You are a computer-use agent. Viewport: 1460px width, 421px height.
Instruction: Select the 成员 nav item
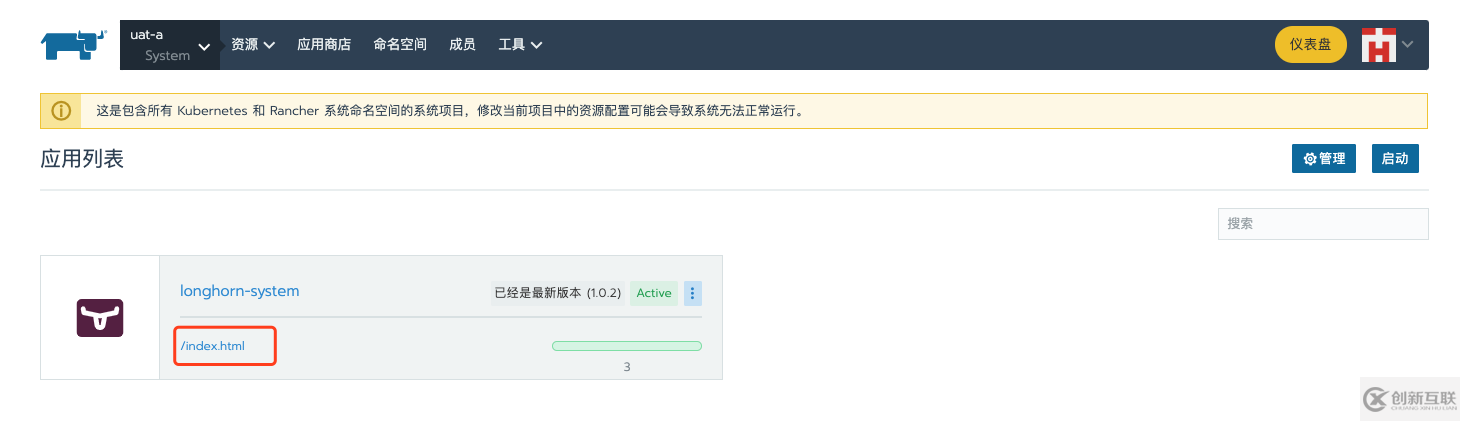tap(462, 45)
